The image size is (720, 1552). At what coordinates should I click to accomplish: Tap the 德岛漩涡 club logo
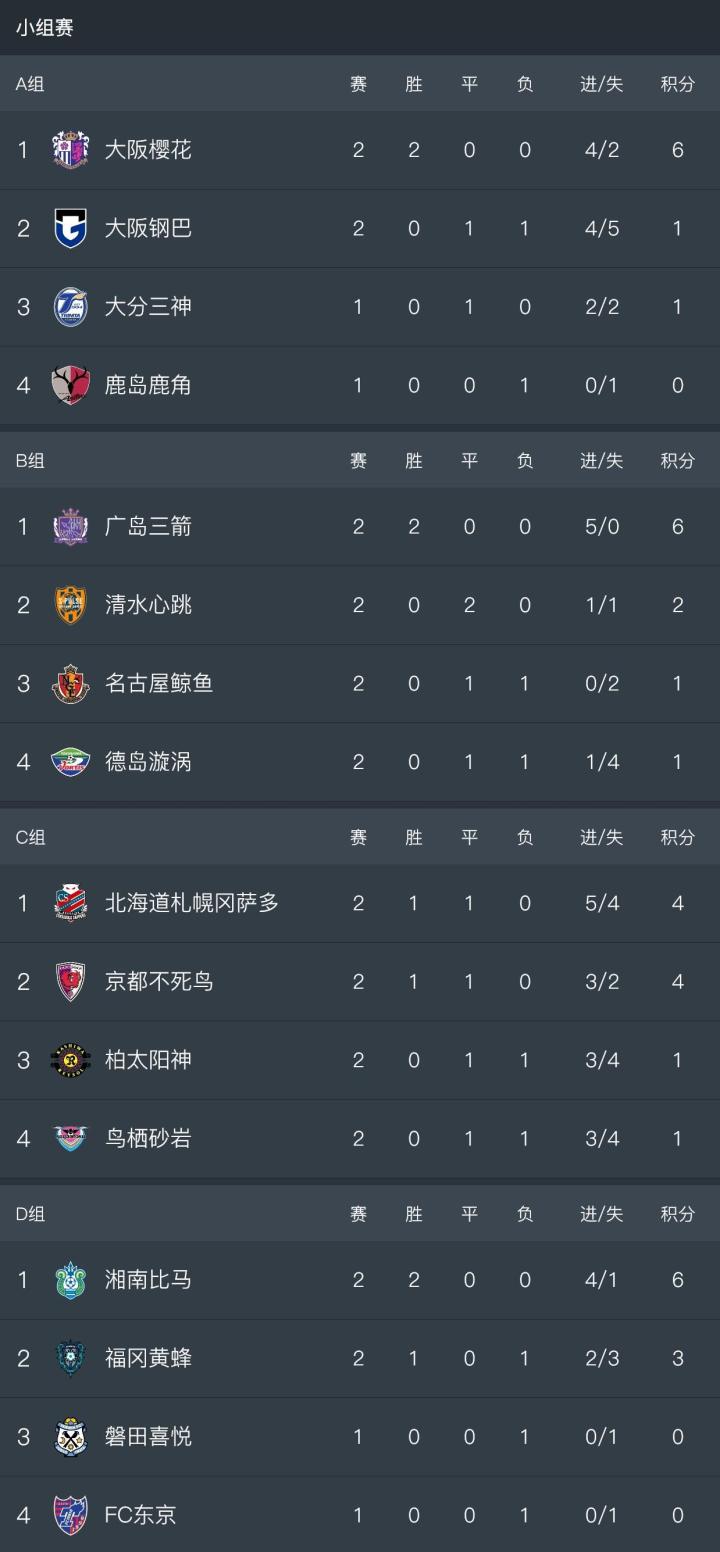[x=71, y=762]
